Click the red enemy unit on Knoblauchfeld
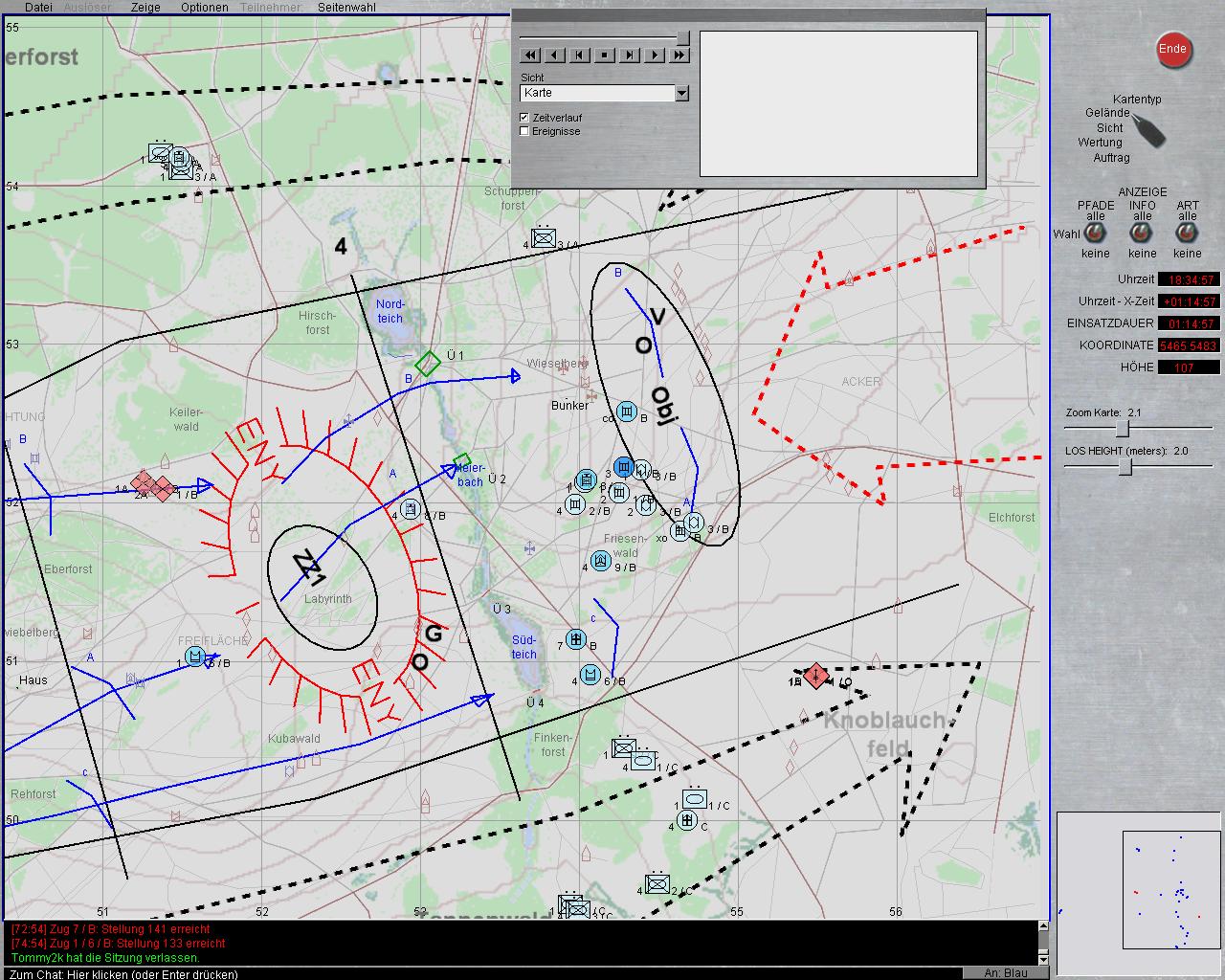 point(815,676)
